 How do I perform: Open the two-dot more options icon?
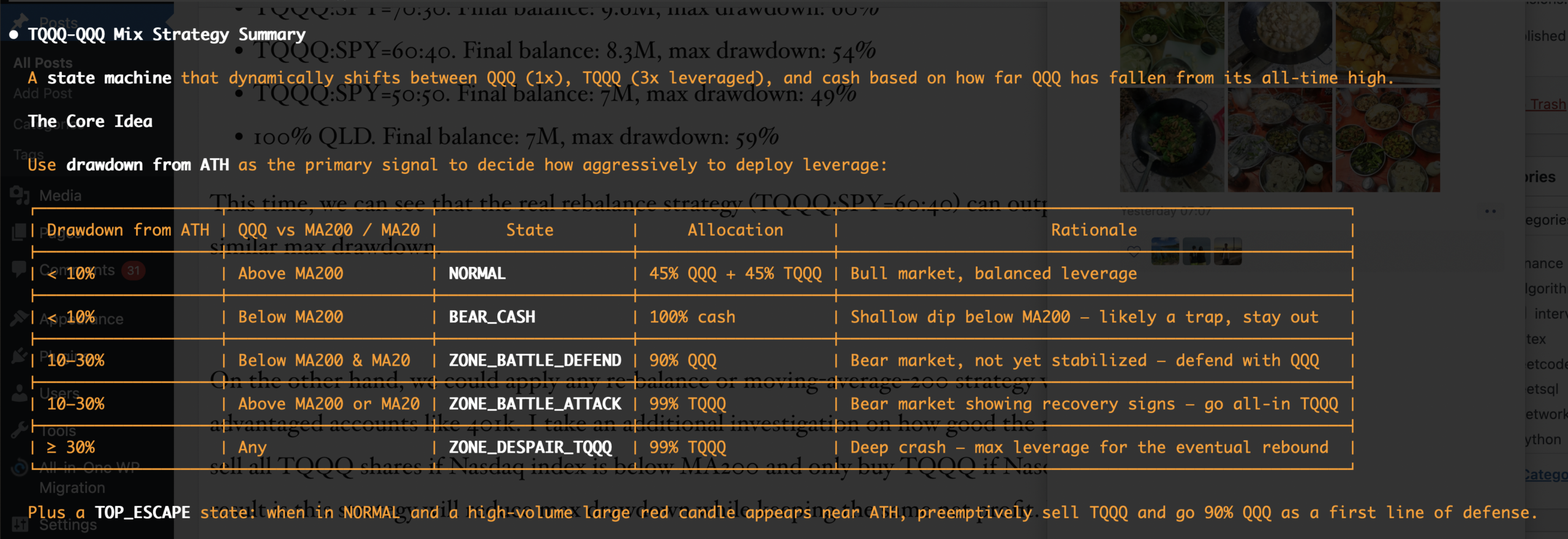tap(1490, 211)
